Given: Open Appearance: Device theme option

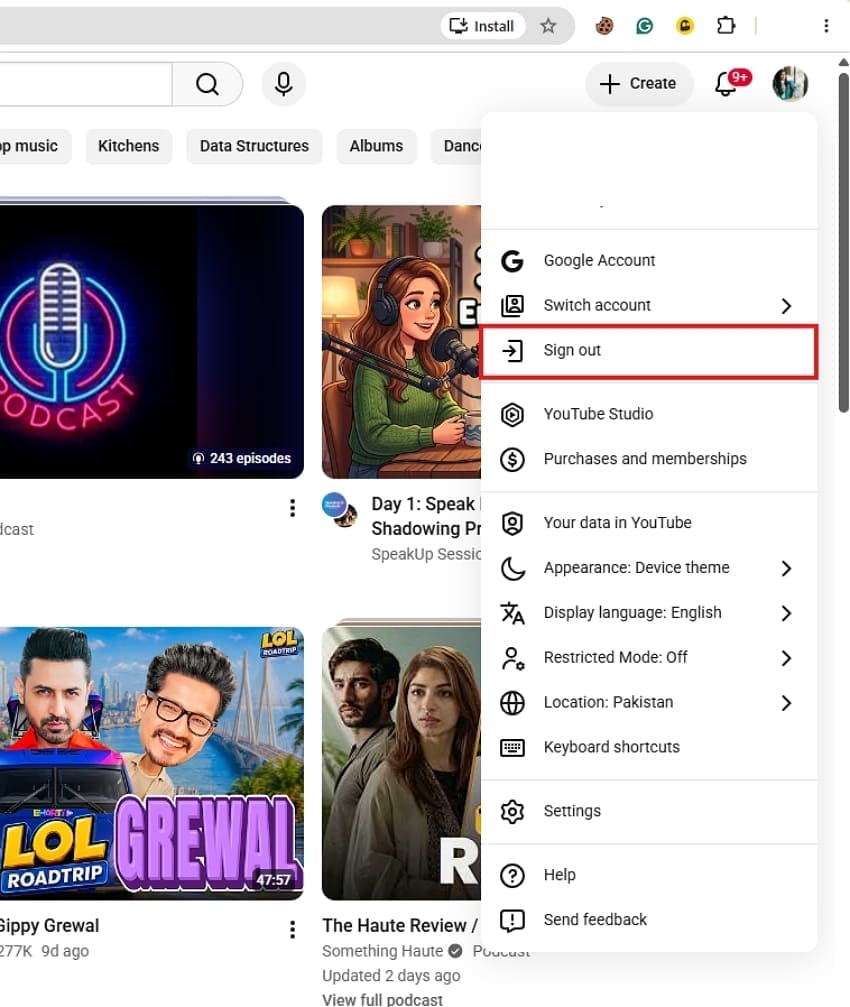Looking at the screenshot, I should click(x=649, y=568).
